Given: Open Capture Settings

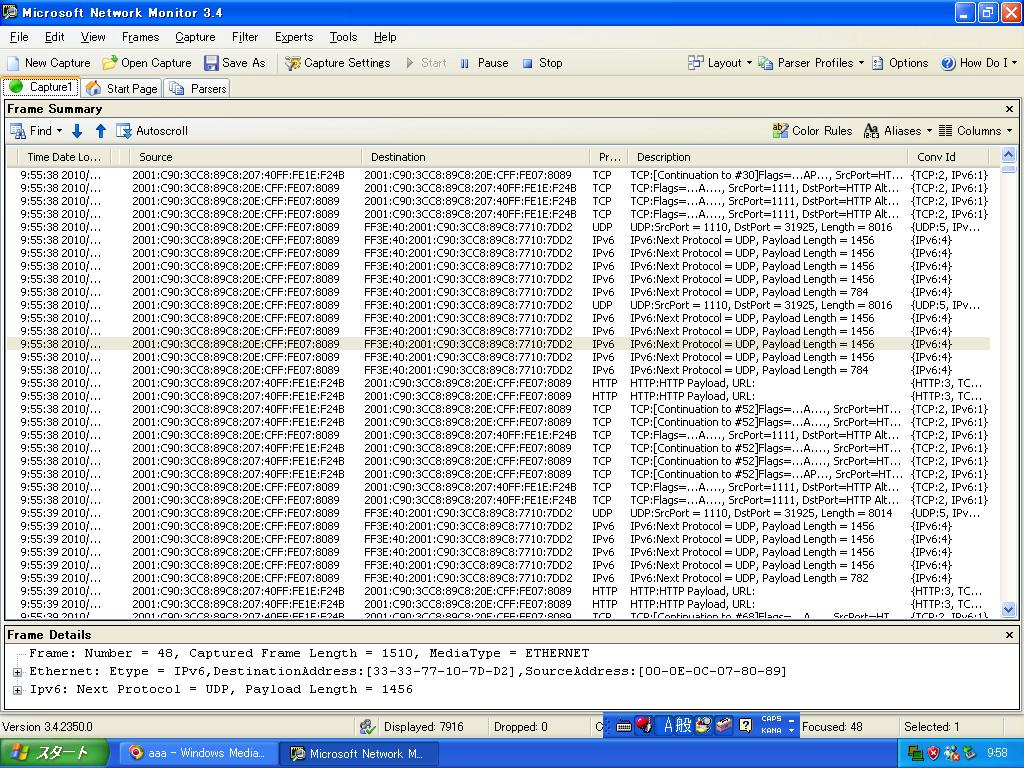Looking at the screenshot, I should click(x=338, y=63).
